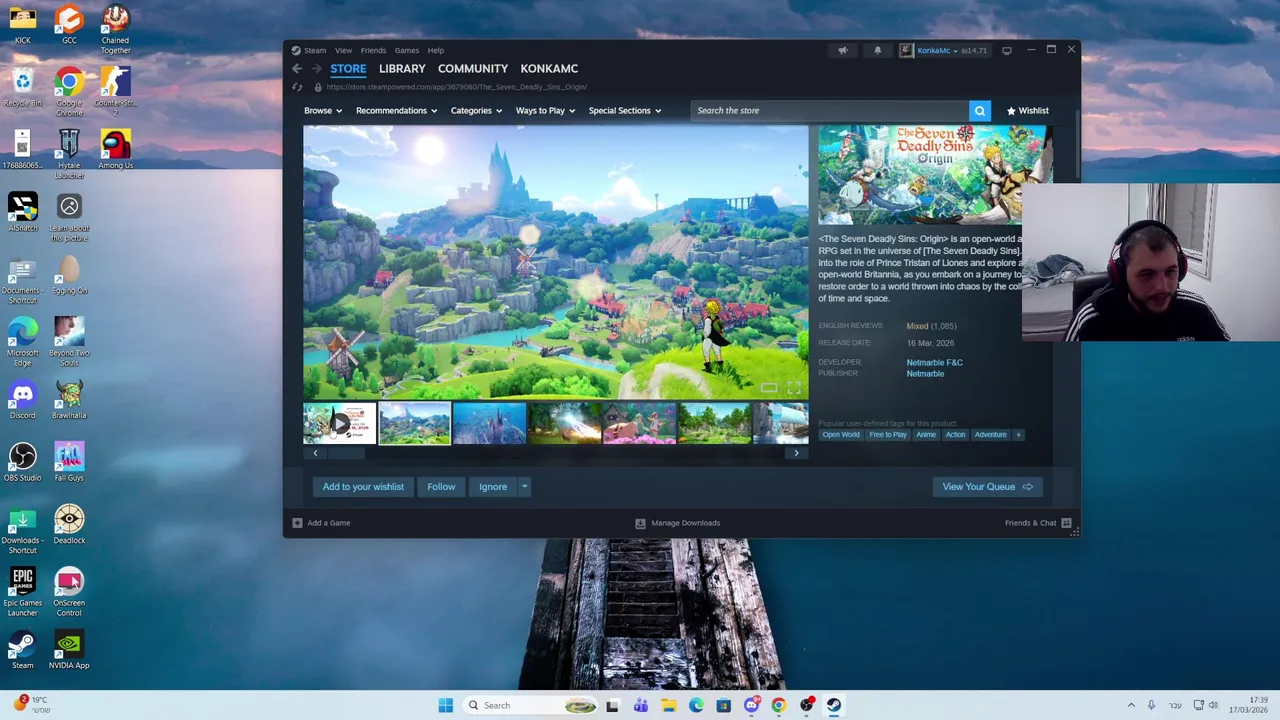Click the Ignore button
1280x720 pixels.
tap(493, 487)
